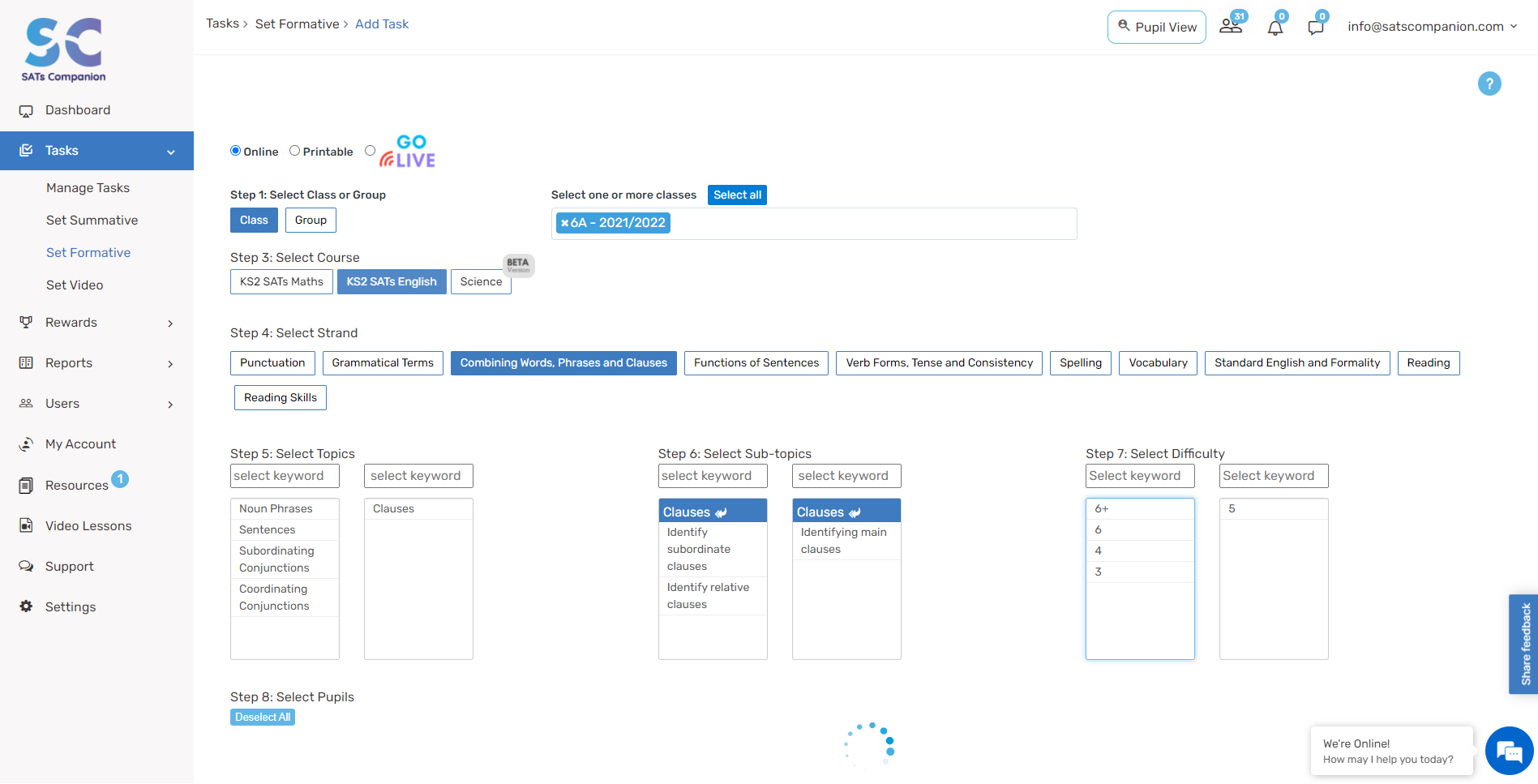Select the Science beta course
This screenshot has height=784, width=1538.
(x=481, y=282)
